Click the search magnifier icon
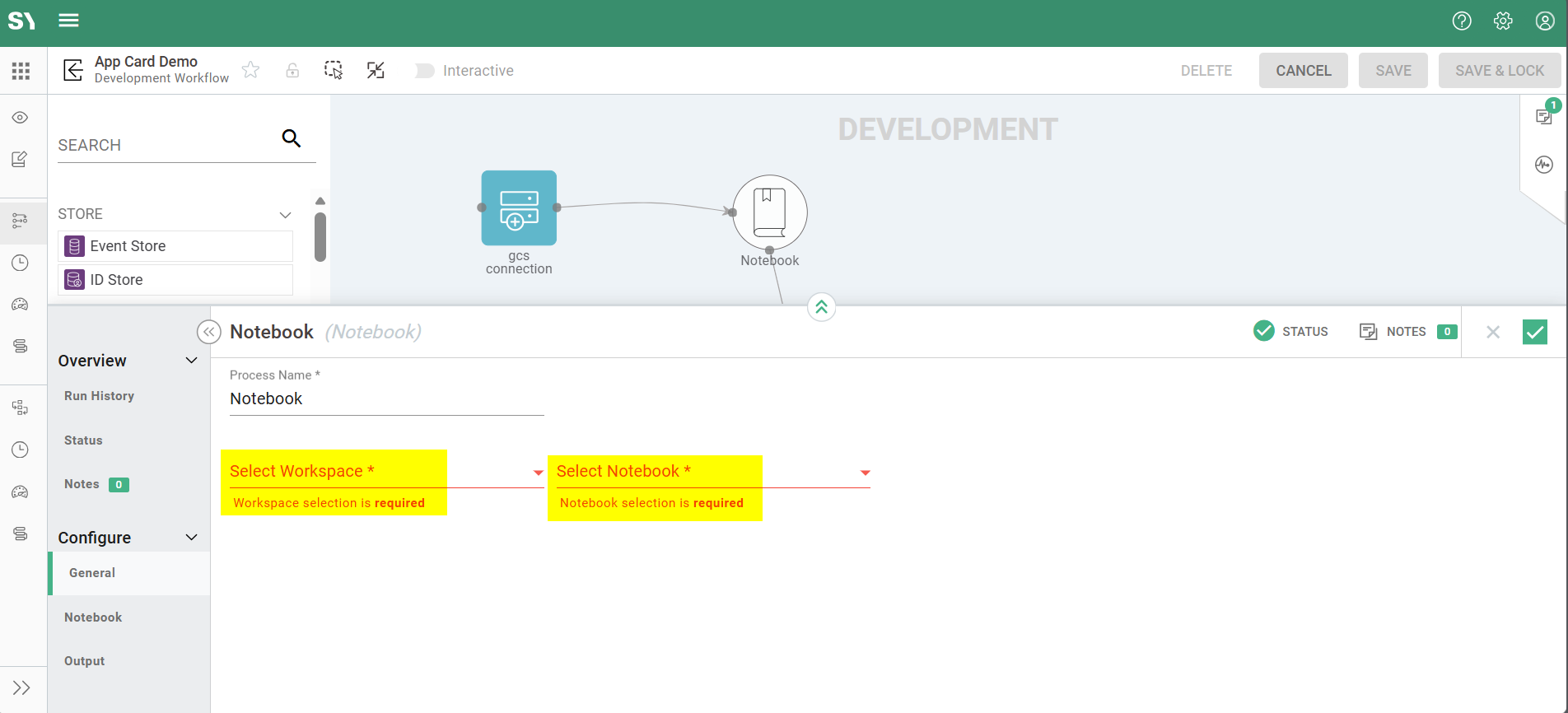Viewport: 1568px width, 713px height. pos(291,138)
